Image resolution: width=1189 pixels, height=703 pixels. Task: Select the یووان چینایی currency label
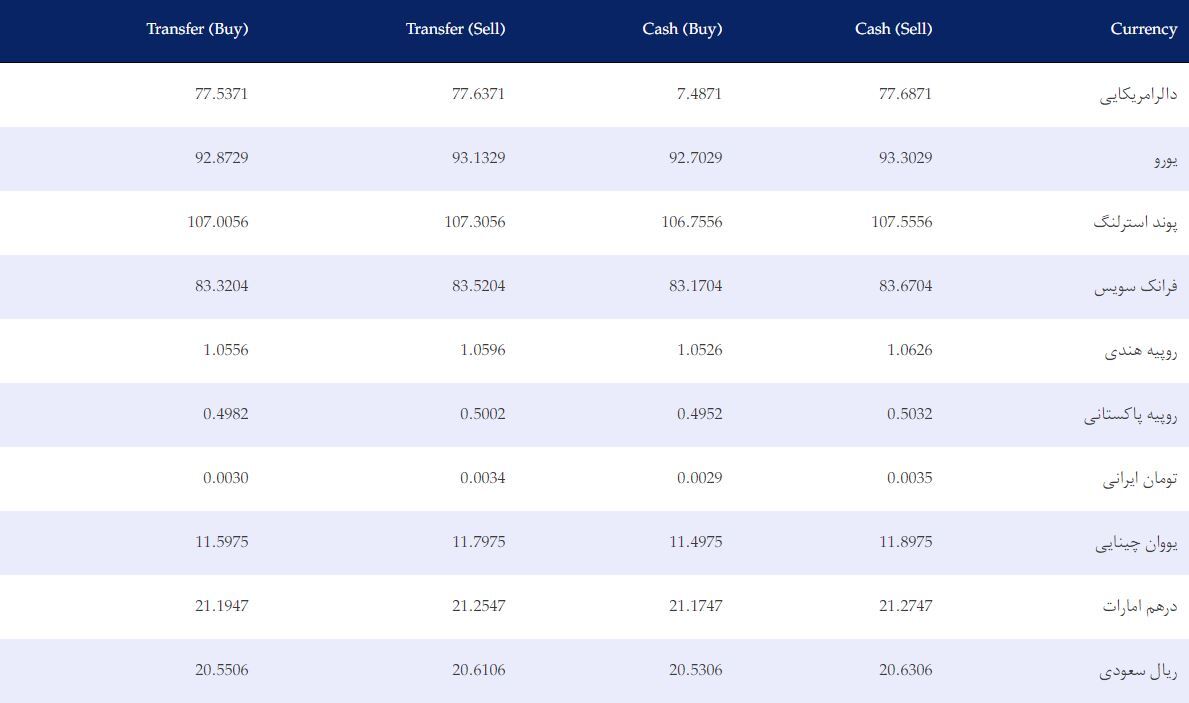(x=1136, y=543)
